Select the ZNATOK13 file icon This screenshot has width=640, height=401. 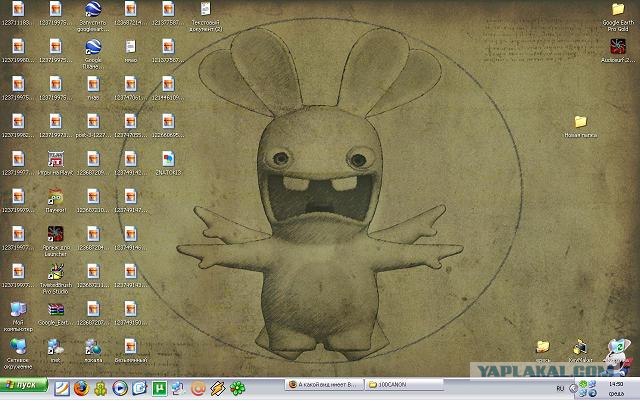168,163
